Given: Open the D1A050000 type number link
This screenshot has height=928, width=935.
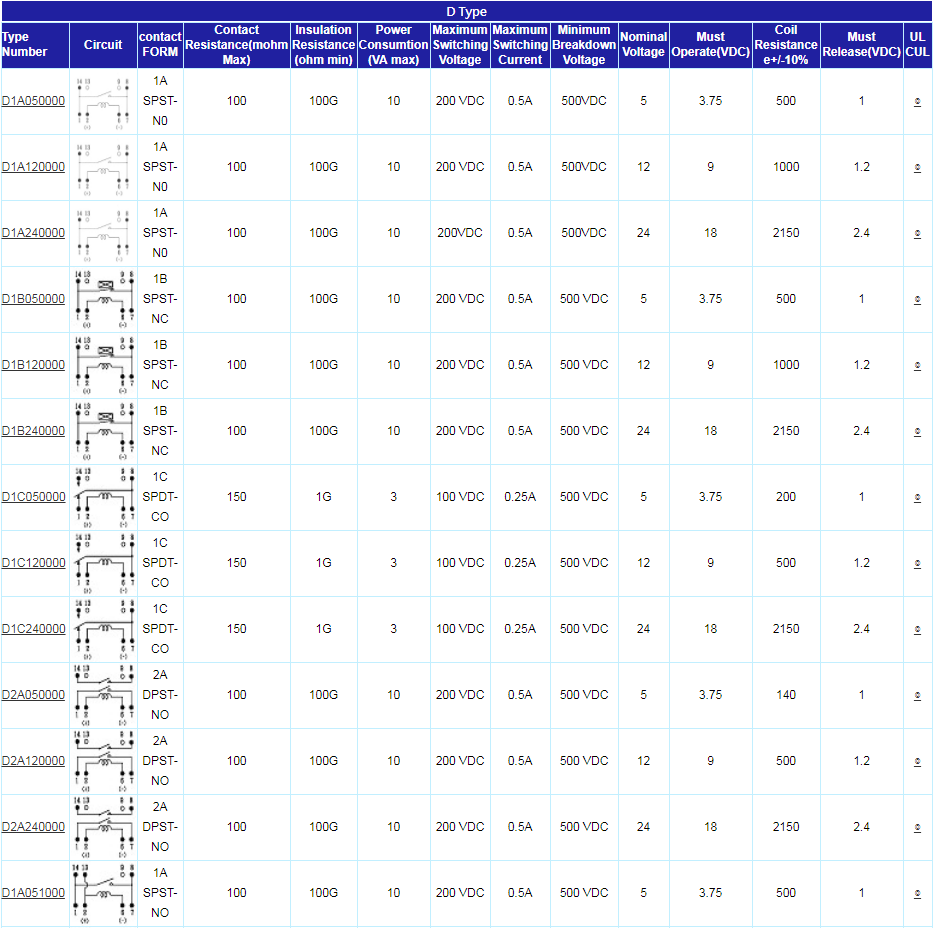Looking at the screenshot, I should [33, 101].
